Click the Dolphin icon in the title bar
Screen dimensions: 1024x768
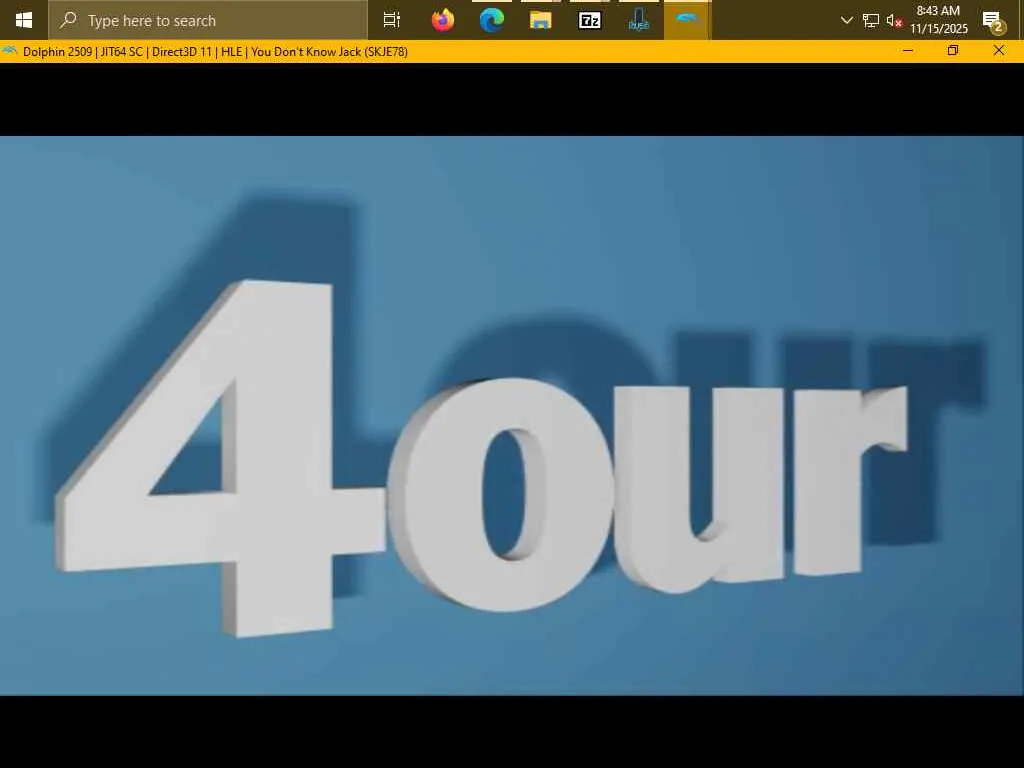(10, 51)
